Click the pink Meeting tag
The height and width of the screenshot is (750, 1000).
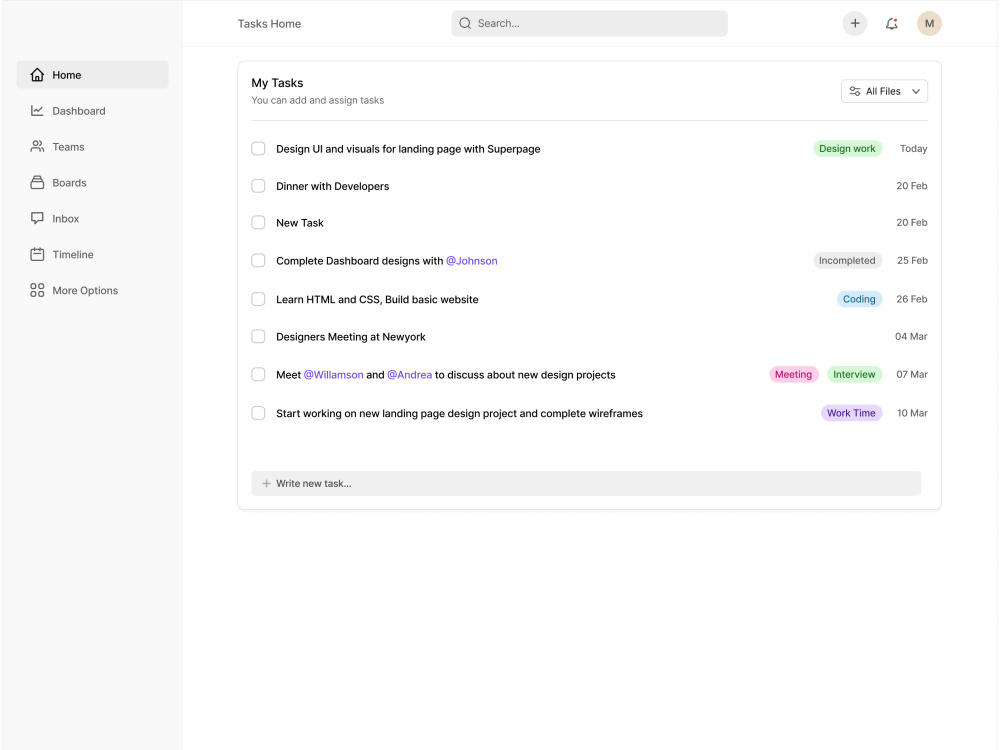click(x=793, y=374)
